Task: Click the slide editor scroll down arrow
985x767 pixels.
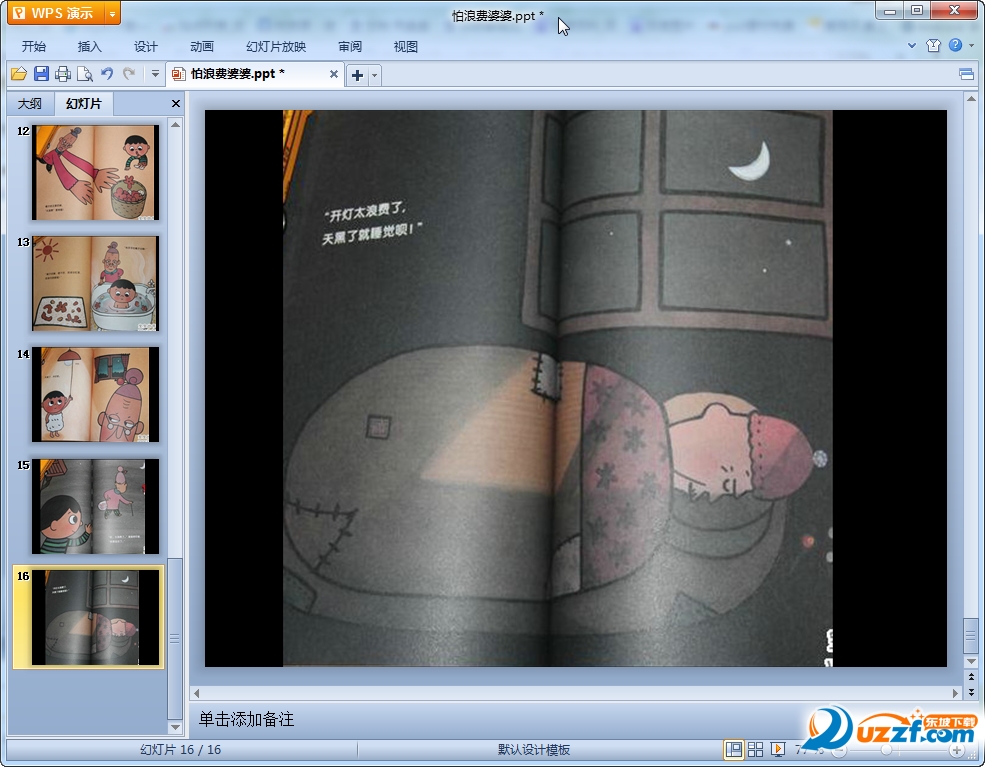Action: tap(971, 661)
